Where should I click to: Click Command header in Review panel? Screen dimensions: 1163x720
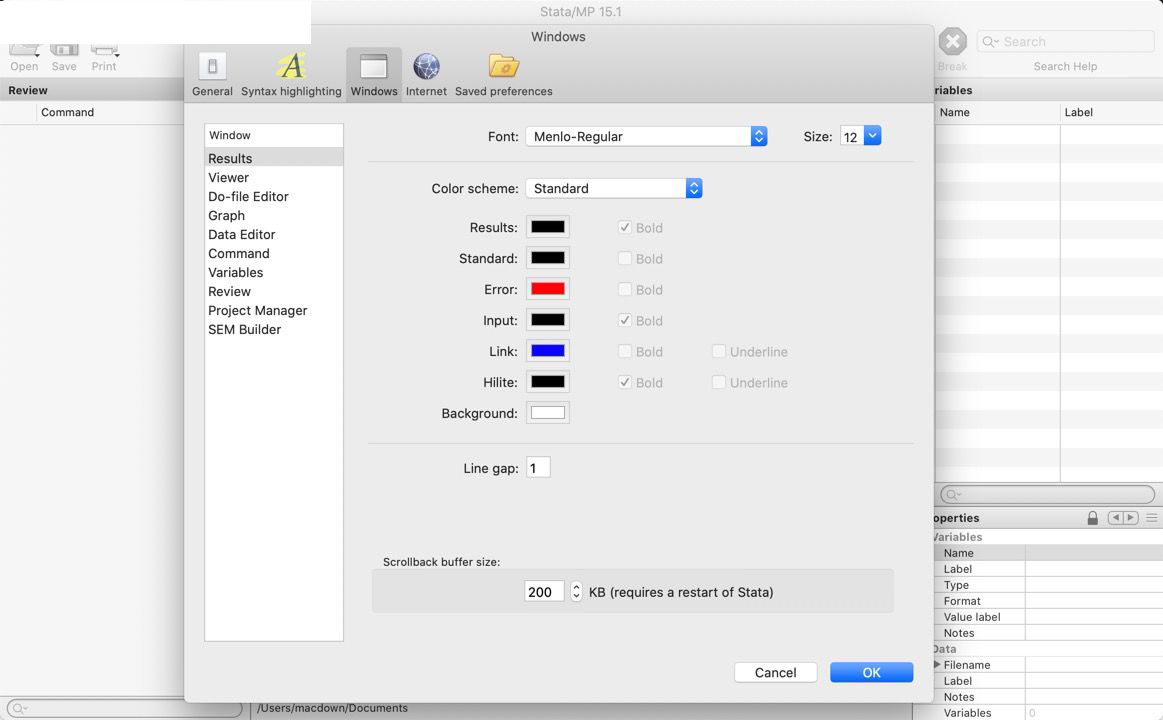click(110, 113)
